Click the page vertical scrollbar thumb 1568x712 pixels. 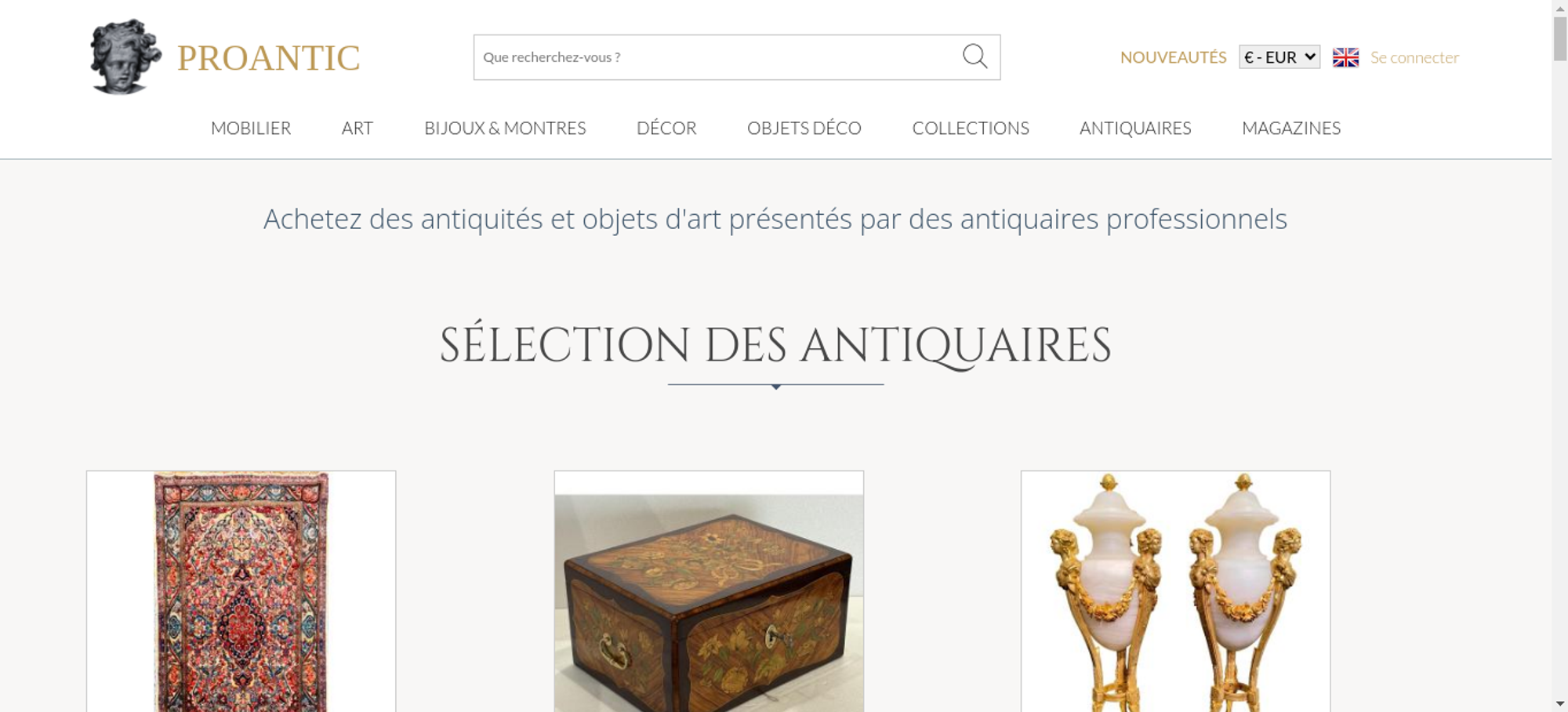[x=1560, y=37]
